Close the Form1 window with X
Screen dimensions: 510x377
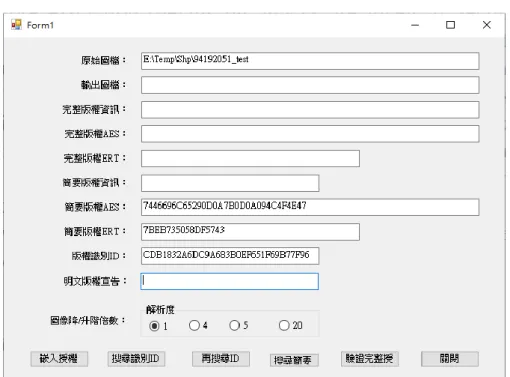point(487,25)
